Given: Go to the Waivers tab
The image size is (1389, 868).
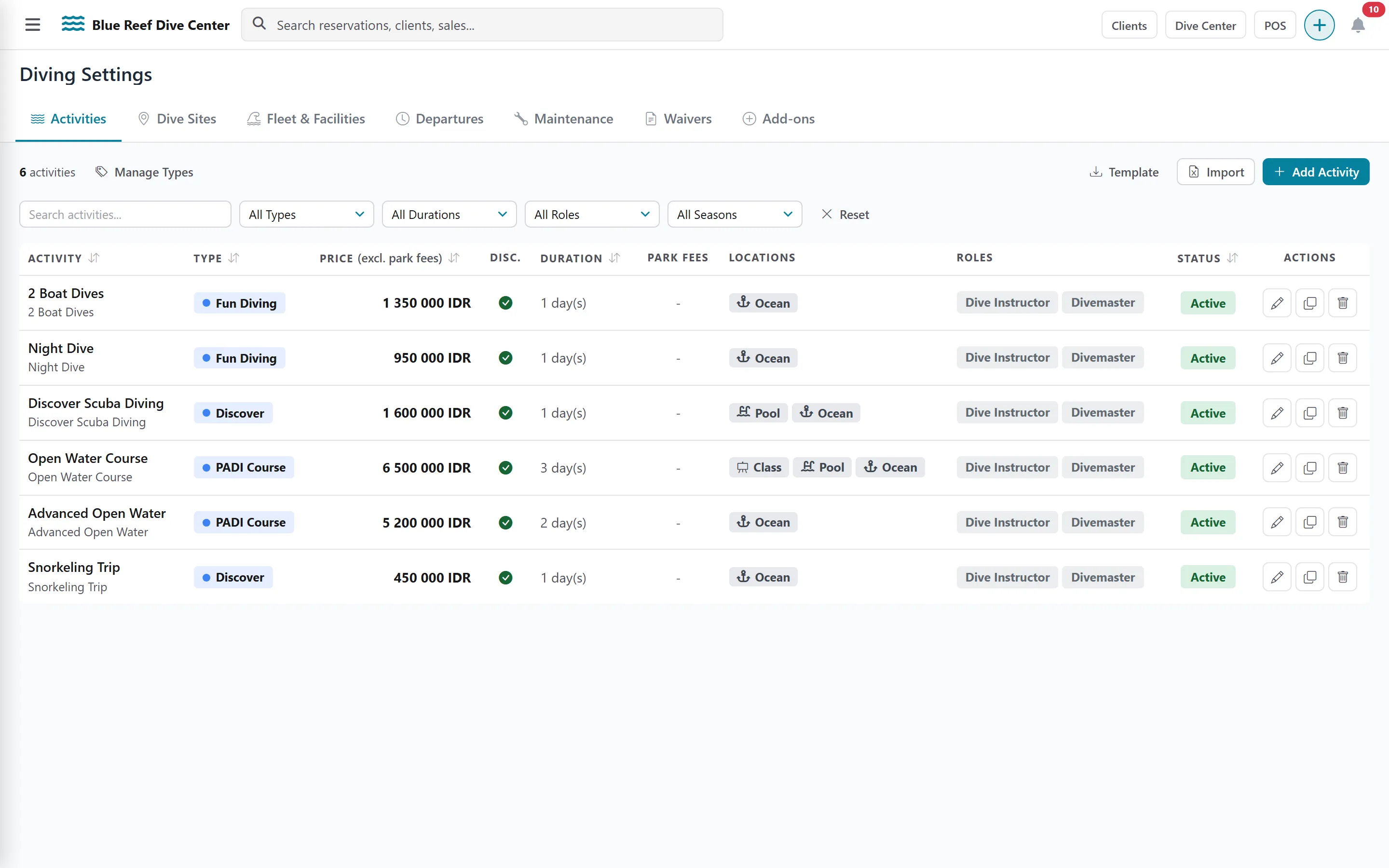Looking at the screenshot, I should pos(679,119).
